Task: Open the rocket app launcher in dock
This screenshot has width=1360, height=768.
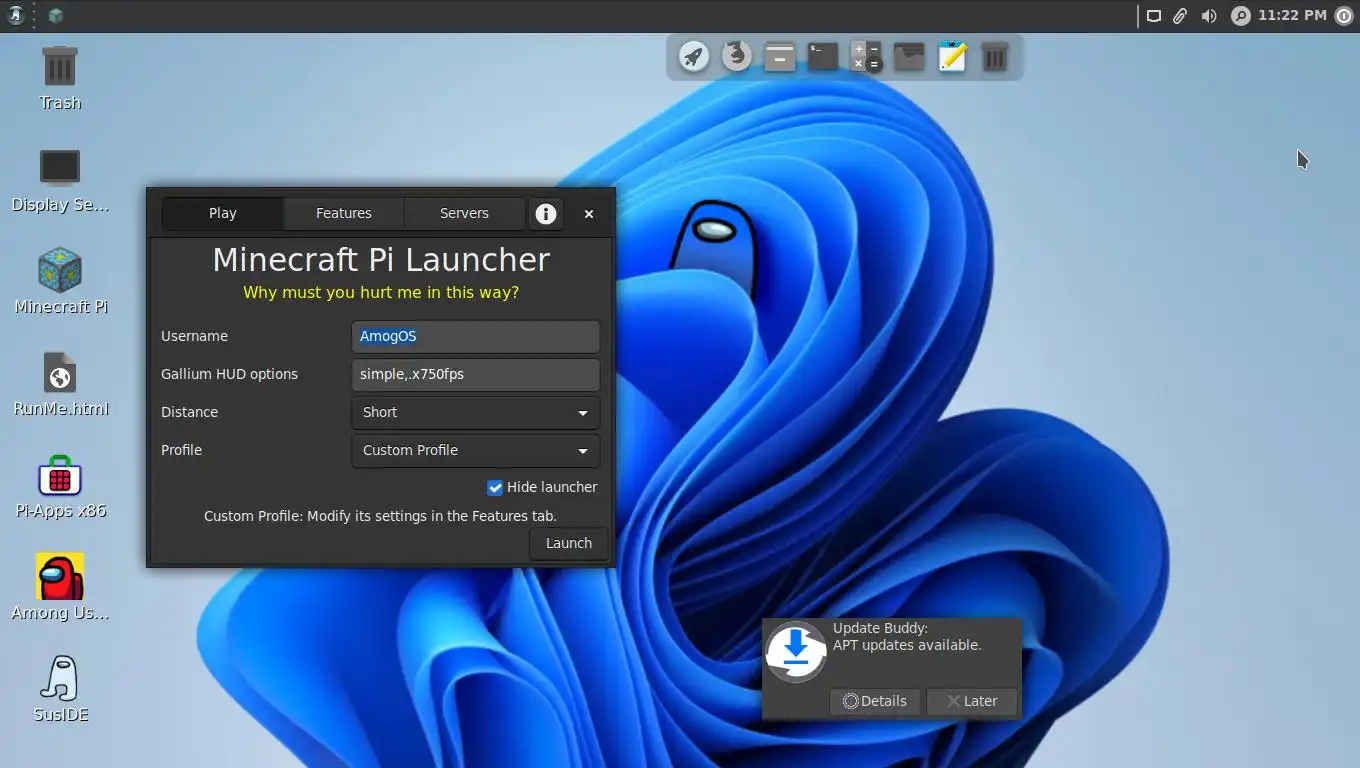Action: [694, 56]
